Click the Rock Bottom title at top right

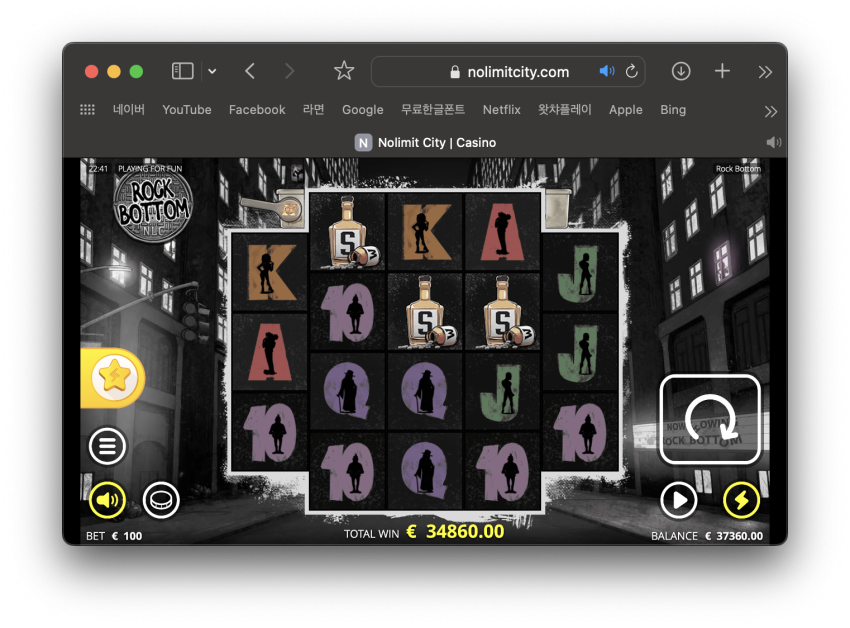click(738, 169)
